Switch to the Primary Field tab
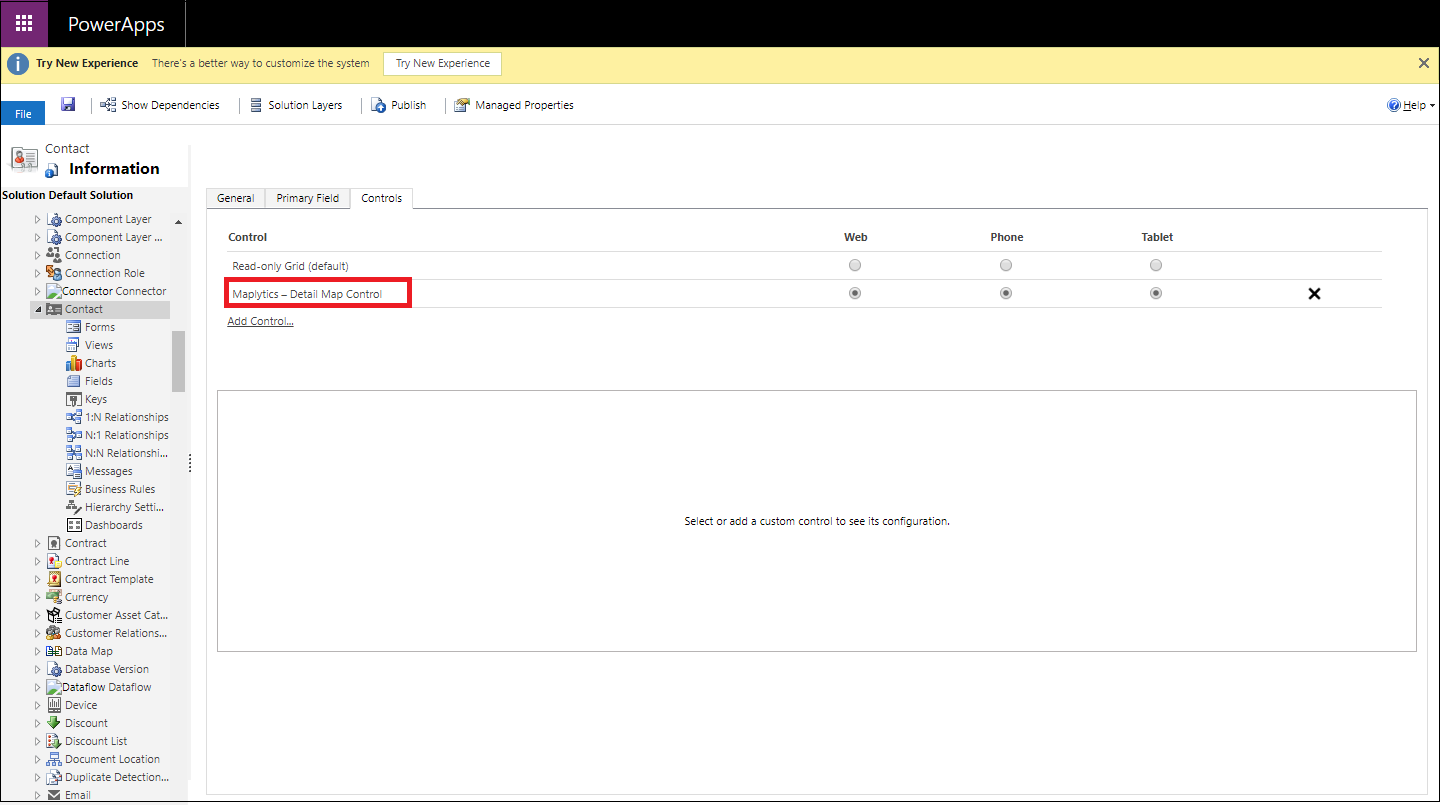The width and height of the screenshot is (1440, 805). pyautogui.click(x=308, y=198)
